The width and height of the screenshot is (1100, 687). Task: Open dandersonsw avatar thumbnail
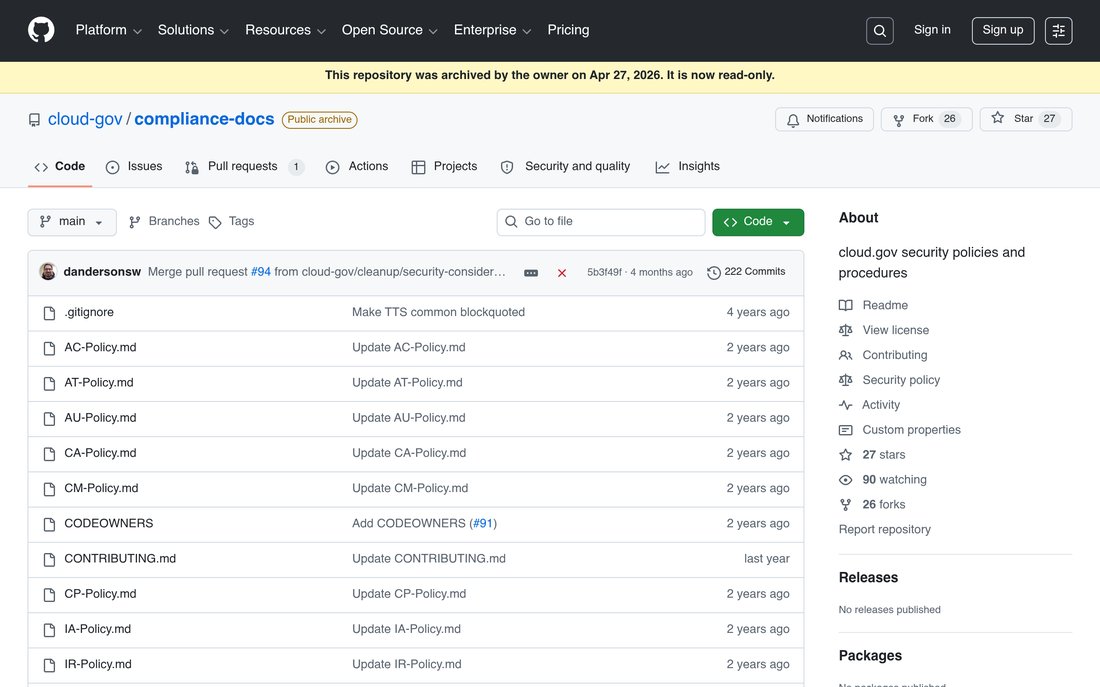click(x=48, y=272)
